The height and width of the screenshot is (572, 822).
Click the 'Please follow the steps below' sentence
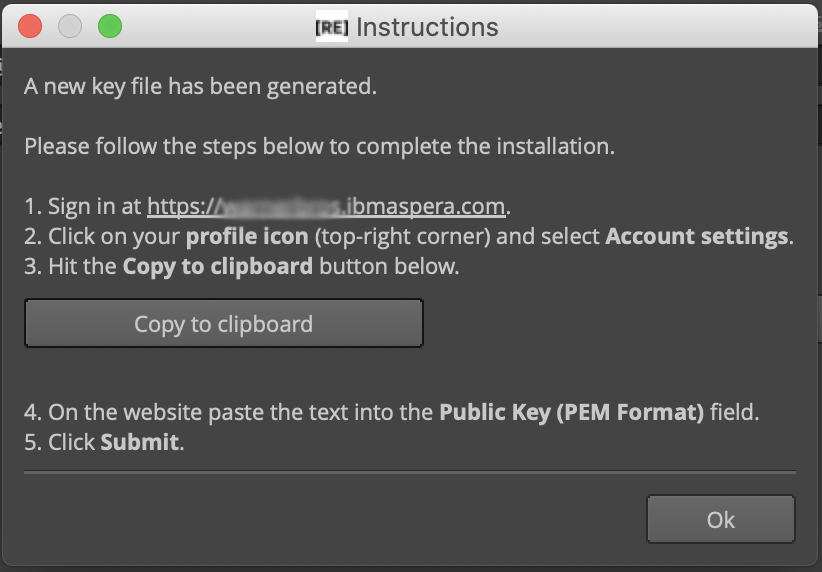tap(319, 146)
